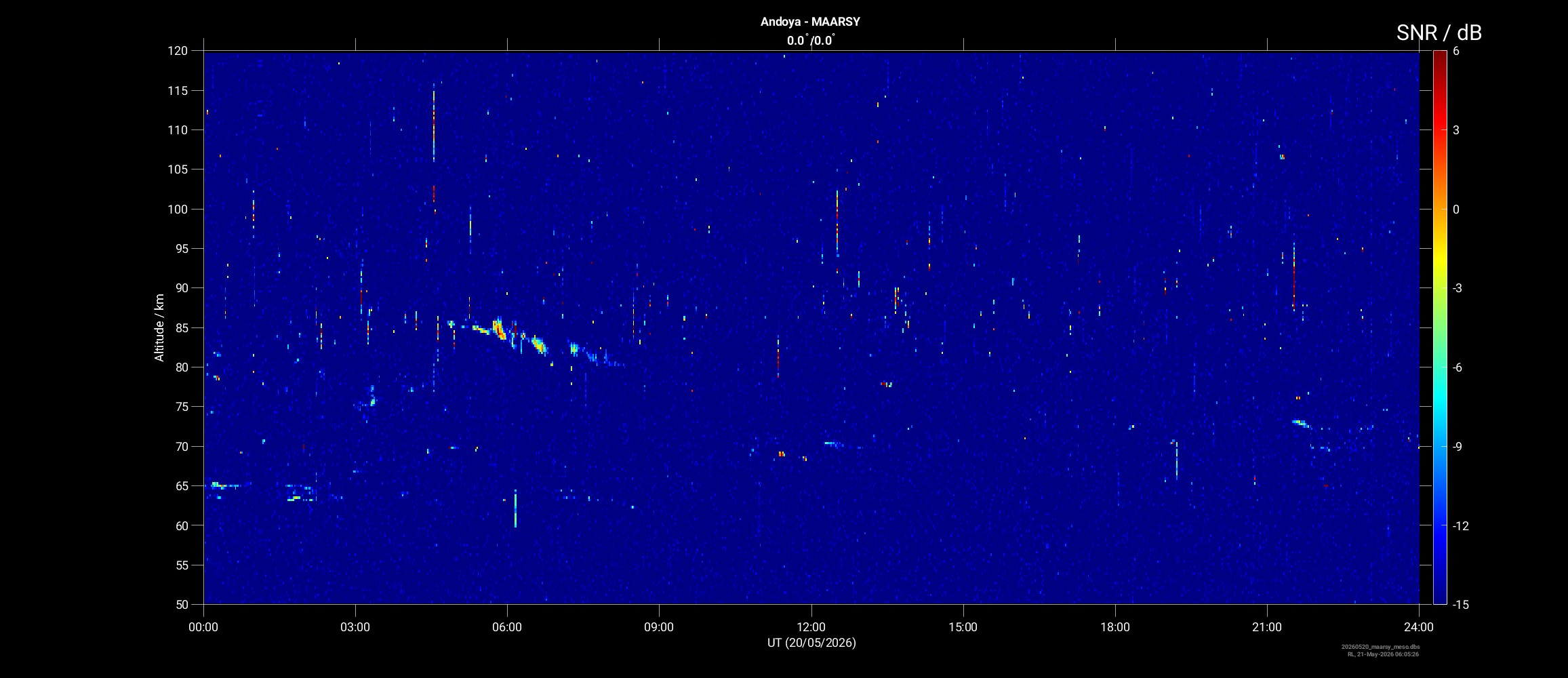Click the time tick label '12:00'
Viewport: 1568px width, 678px height.
(811, 627)
